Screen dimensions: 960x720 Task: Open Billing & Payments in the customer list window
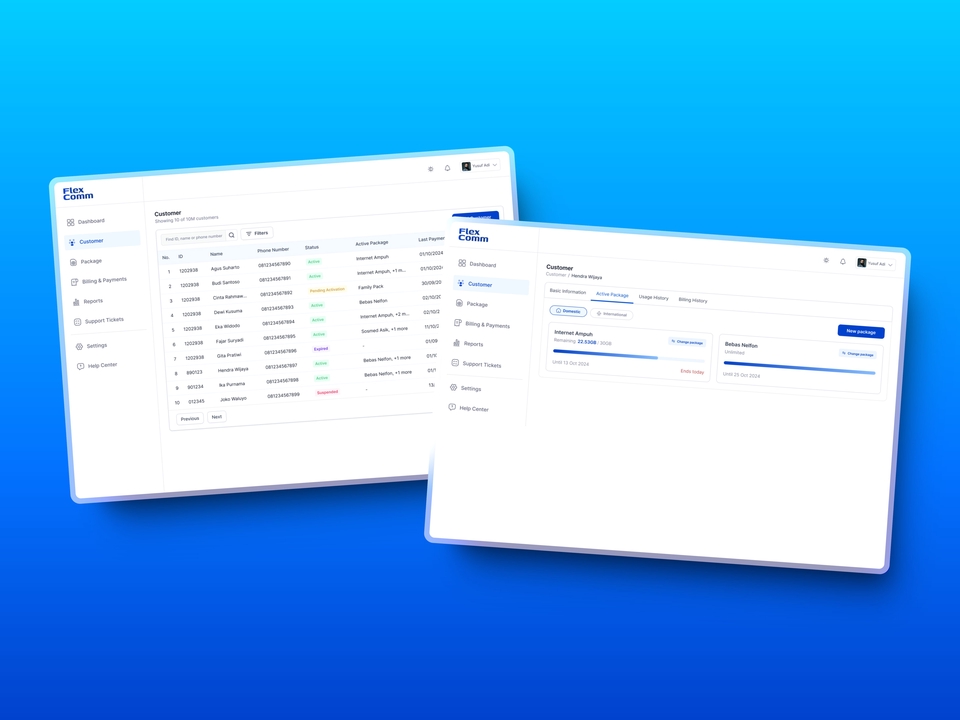click(99, 280)
